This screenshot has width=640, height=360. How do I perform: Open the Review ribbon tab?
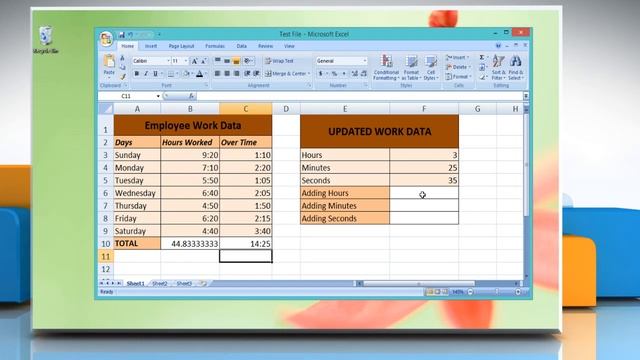(265, 46)
